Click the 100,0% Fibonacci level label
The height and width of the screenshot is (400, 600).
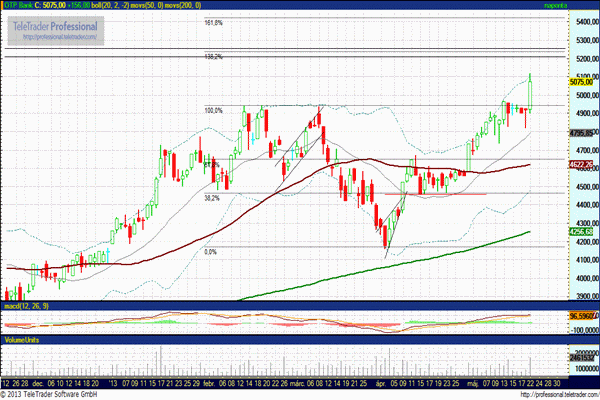214,111
